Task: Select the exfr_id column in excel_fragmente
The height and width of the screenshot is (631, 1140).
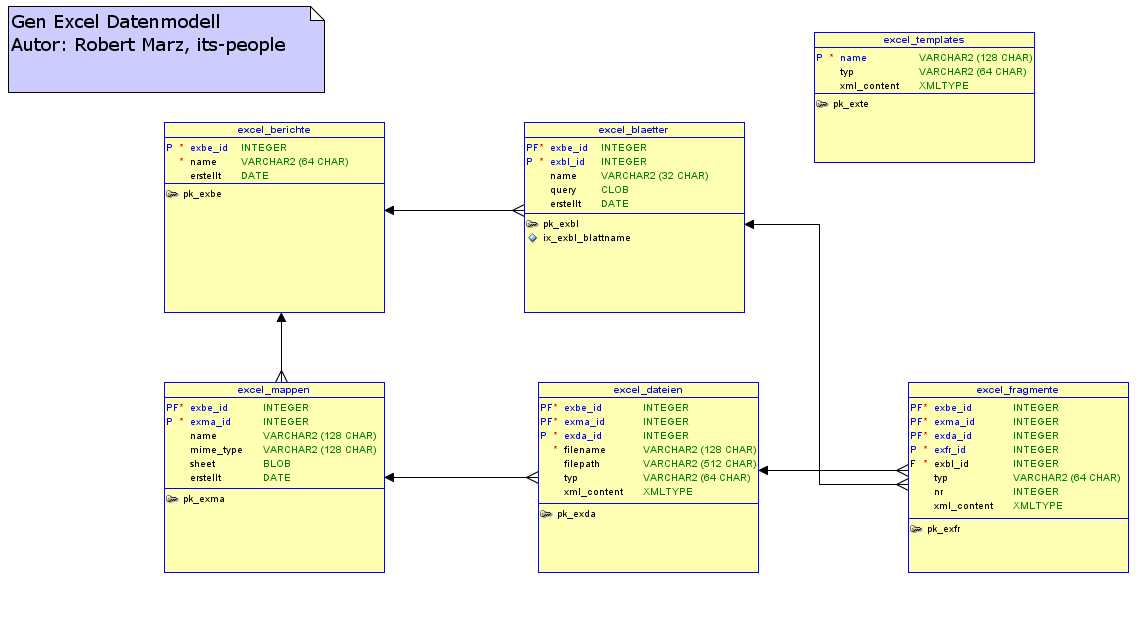Action: [x=951, y=450]
